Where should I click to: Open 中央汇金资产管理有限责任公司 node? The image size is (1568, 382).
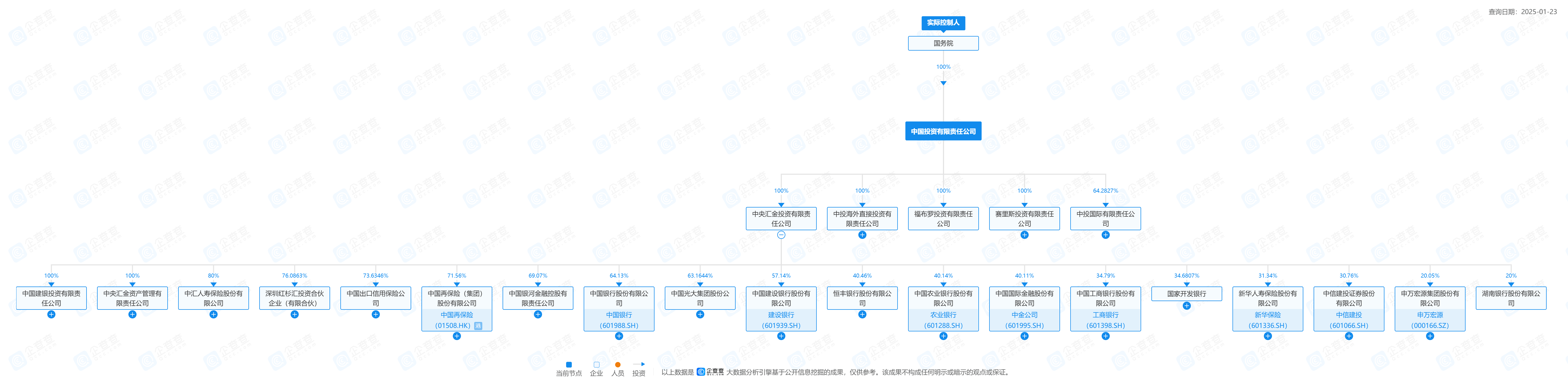pos(132,298)
